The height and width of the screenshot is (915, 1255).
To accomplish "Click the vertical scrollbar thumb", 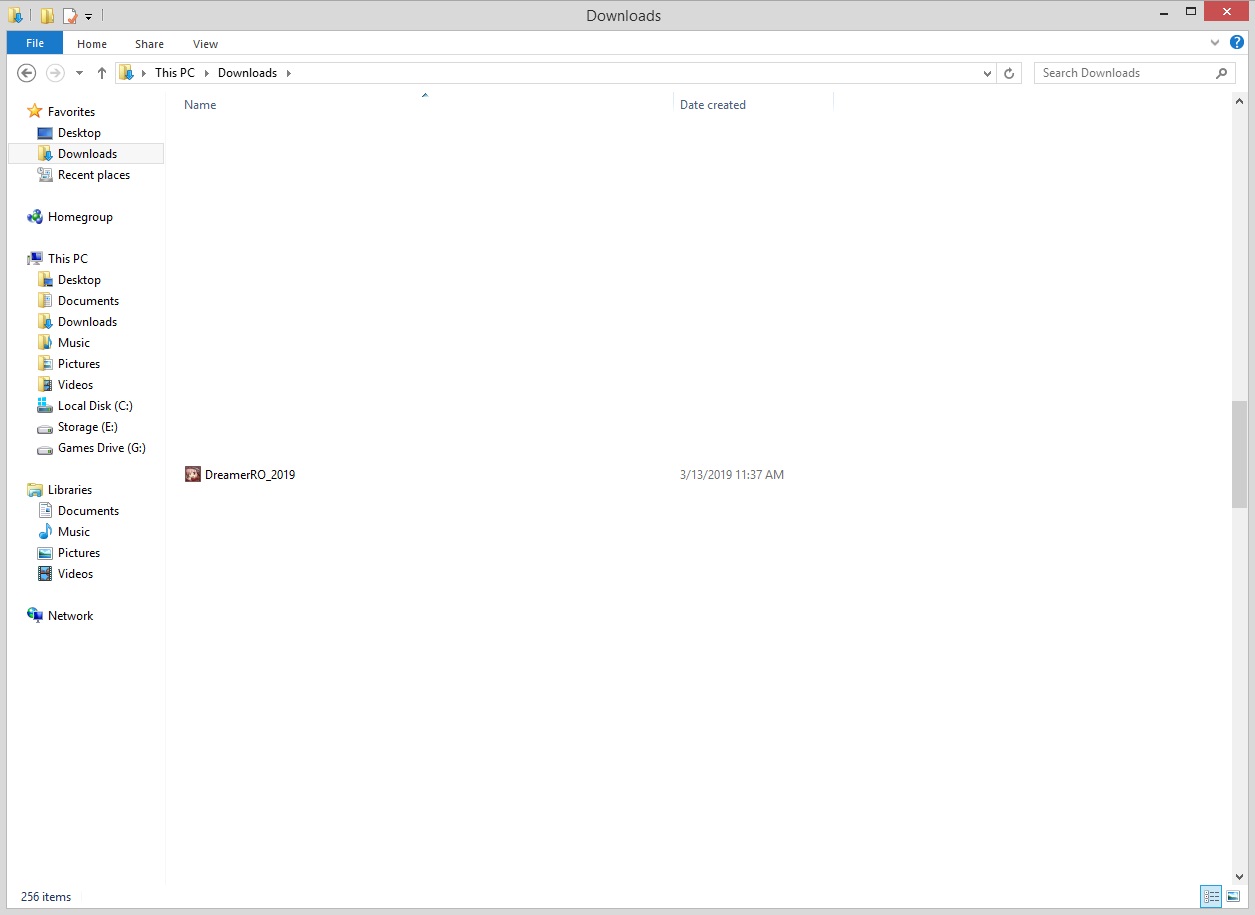I will [x=1239, y=454].
